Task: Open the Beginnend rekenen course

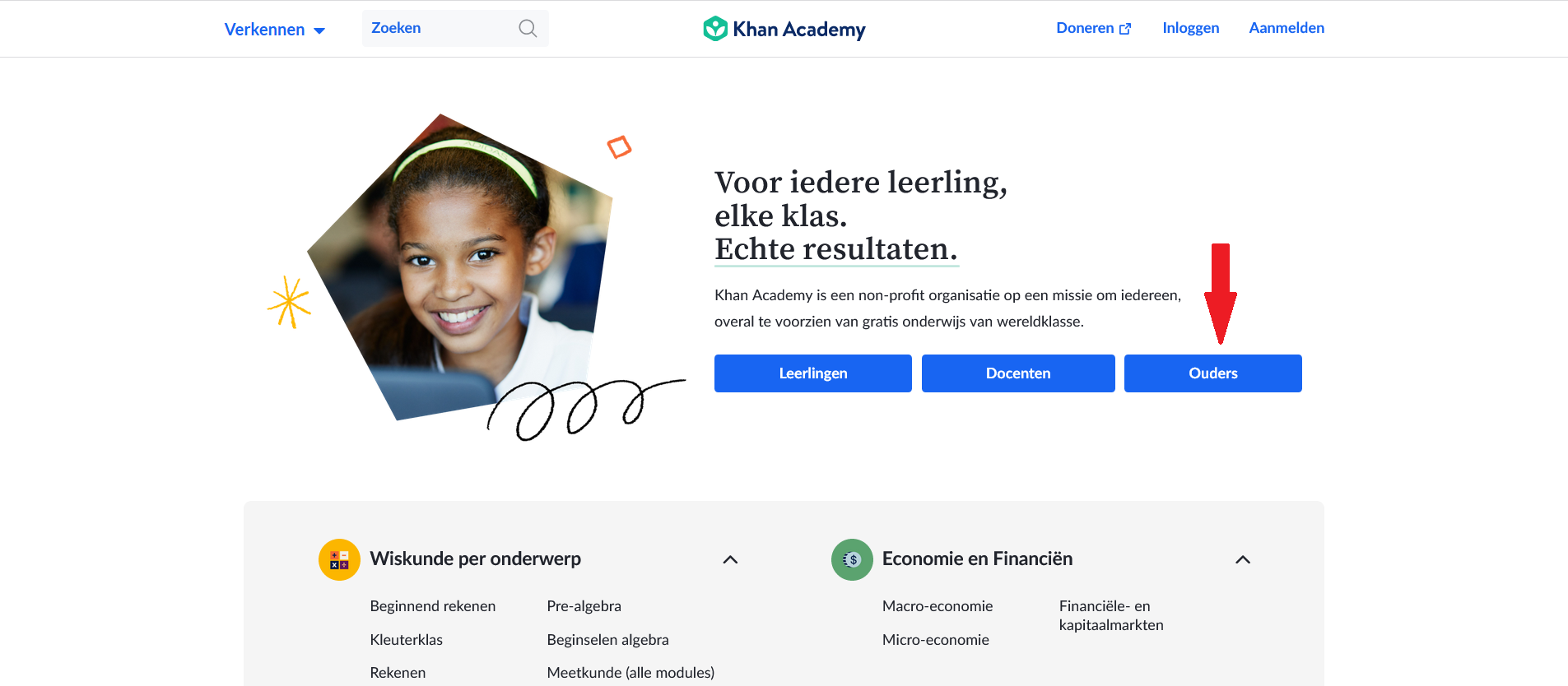Action: [433, 606]
